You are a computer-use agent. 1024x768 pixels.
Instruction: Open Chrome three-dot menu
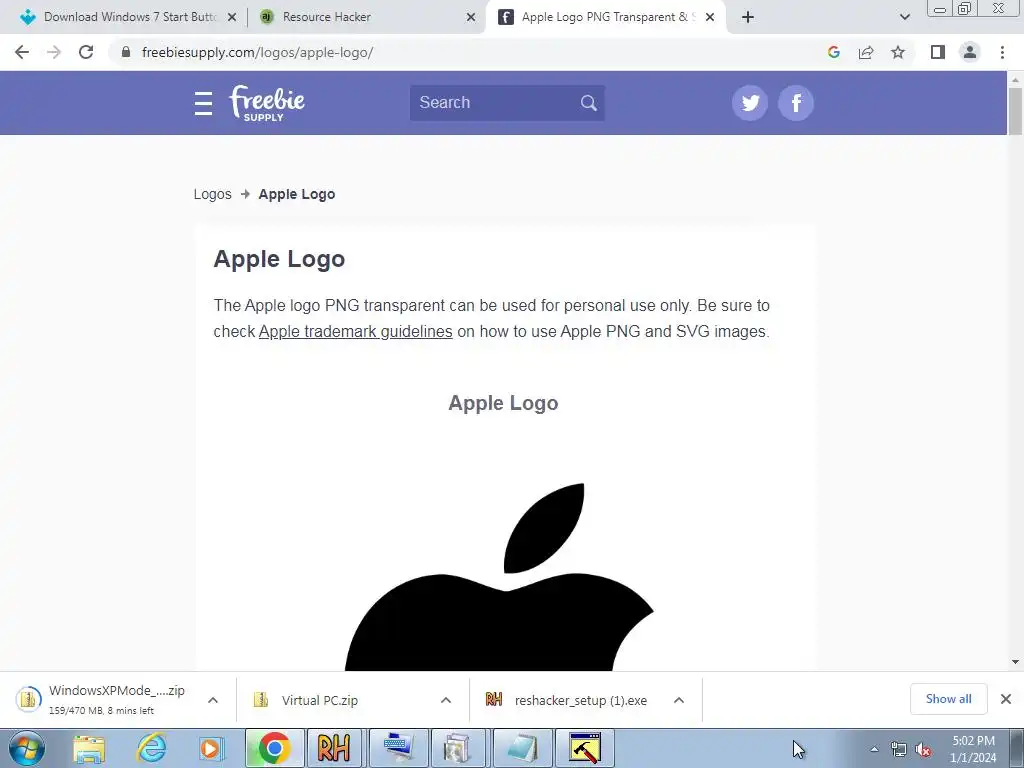click(x=1002, y=52)
